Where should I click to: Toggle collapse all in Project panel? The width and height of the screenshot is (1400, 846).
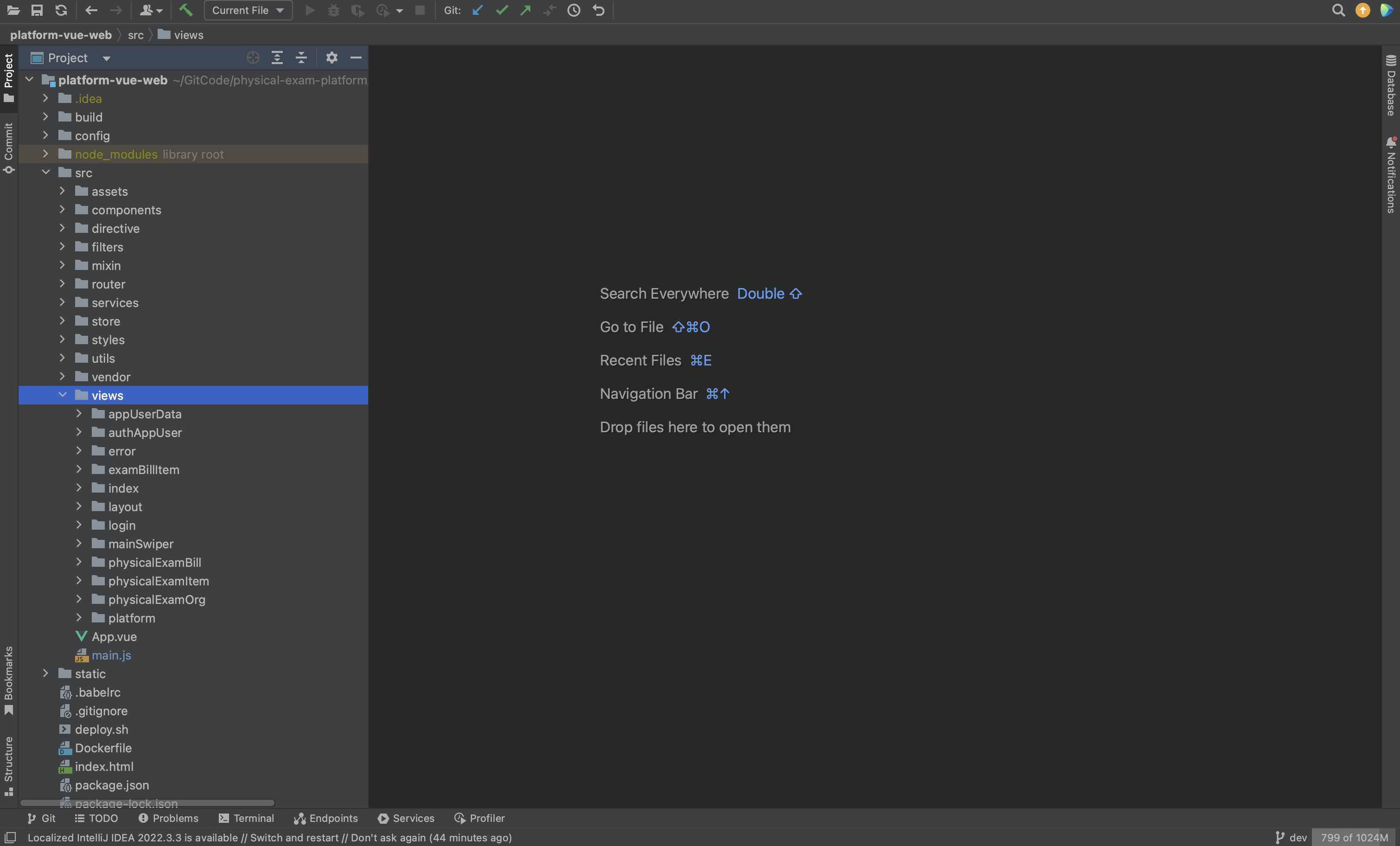pyautogui.click(x=302, y=58)
